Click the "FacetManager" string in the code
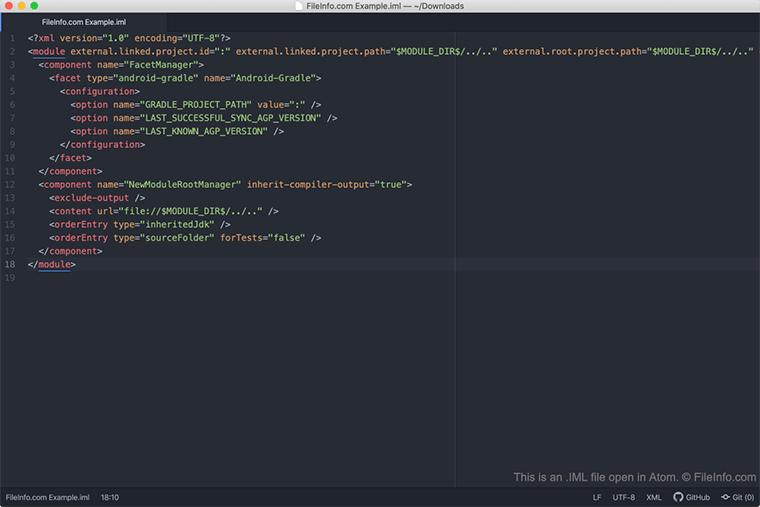Viewport: 760px width, 507px height. pos(161,64)
